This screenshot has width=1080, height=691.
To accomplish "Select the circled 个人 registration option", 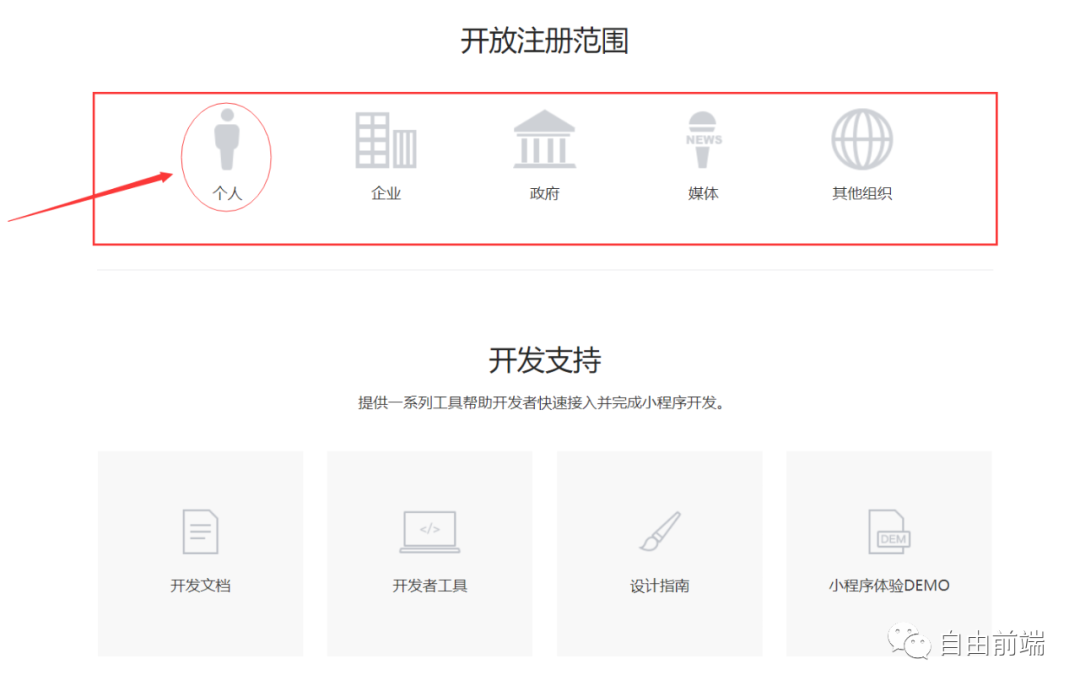I will [226, 155].
